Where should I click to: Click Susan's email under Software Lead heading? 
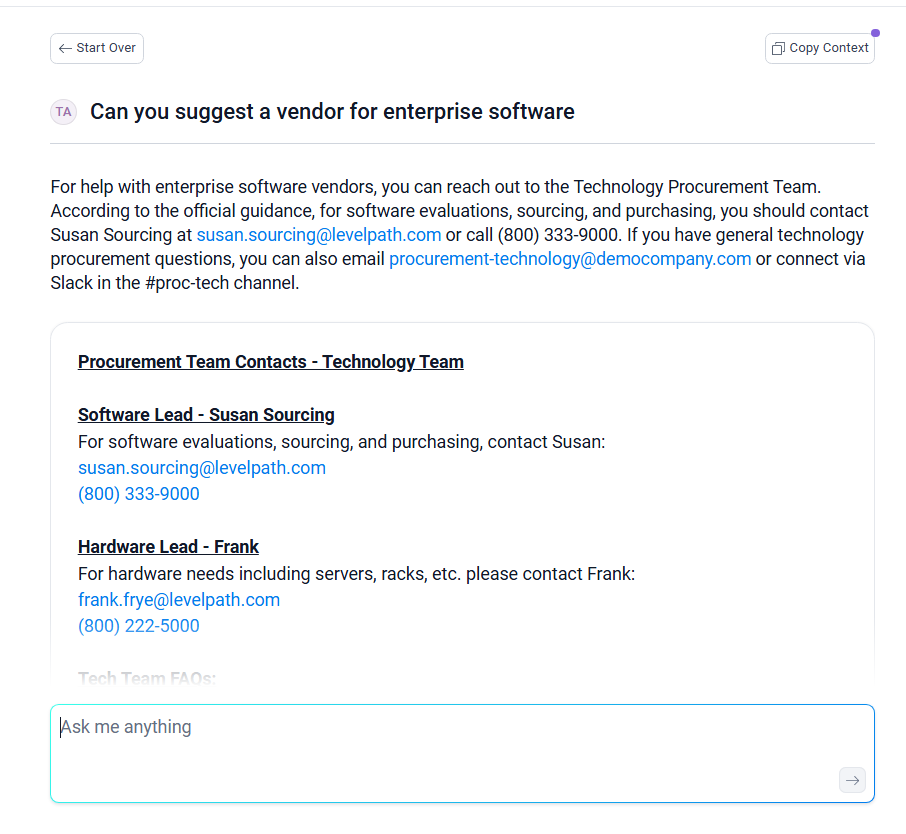click(x=202, y=468)
